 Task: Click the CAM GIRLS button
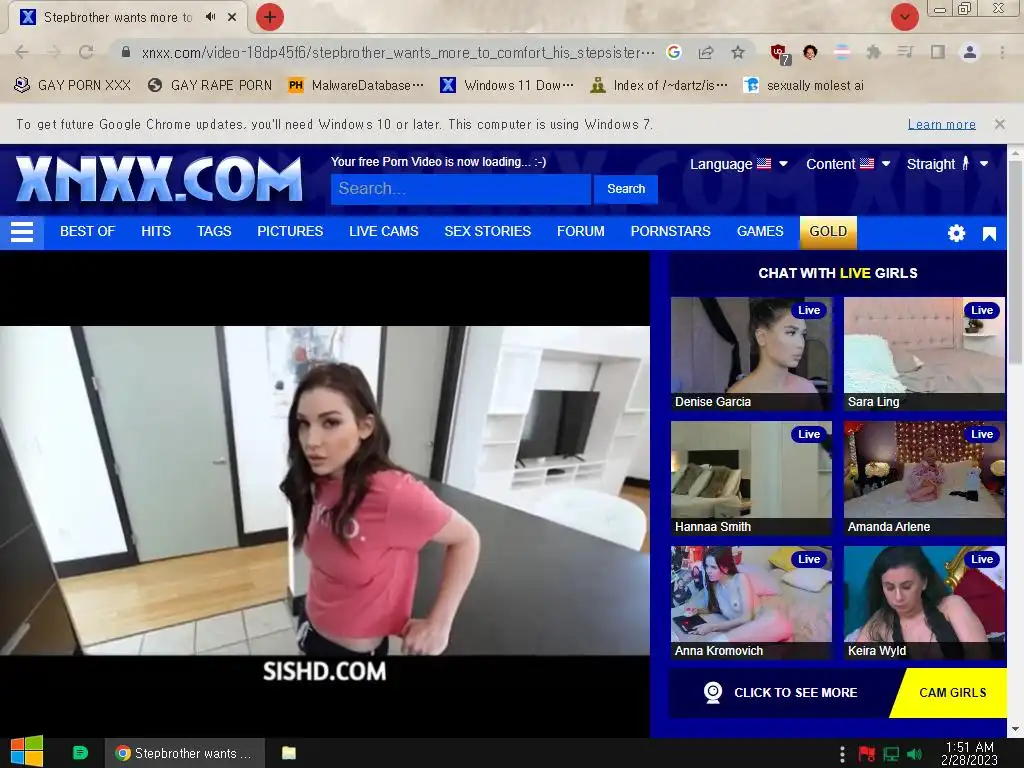tap(952, 693)
